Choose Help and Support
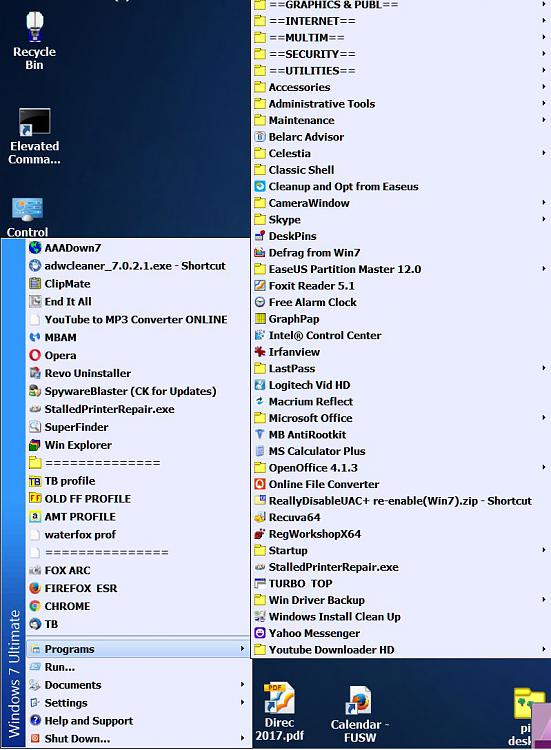This screenshot has height=750, width=551. pos(138,721)
